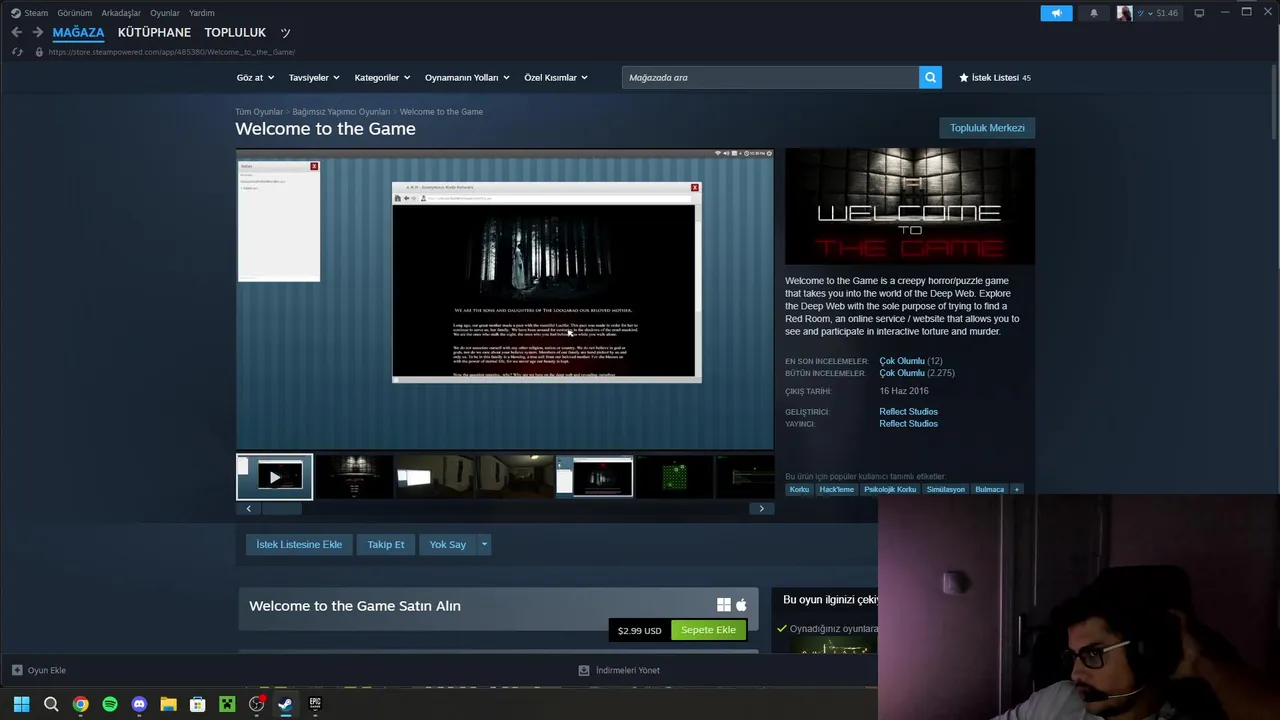Open Reflect Studios developer link
Screen dimensions: 1280x720
click(x=908, y=411)
